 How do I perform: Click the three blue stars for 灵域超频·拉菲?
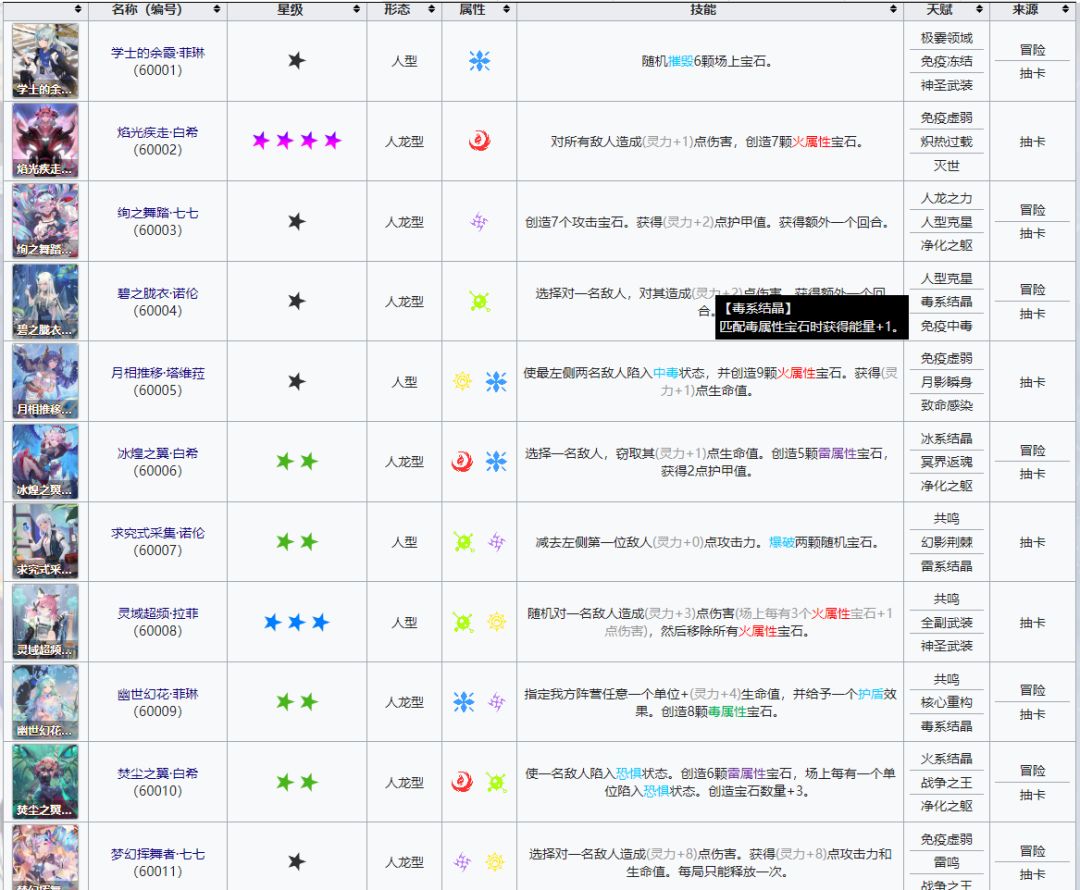click(x=297, y=622)
